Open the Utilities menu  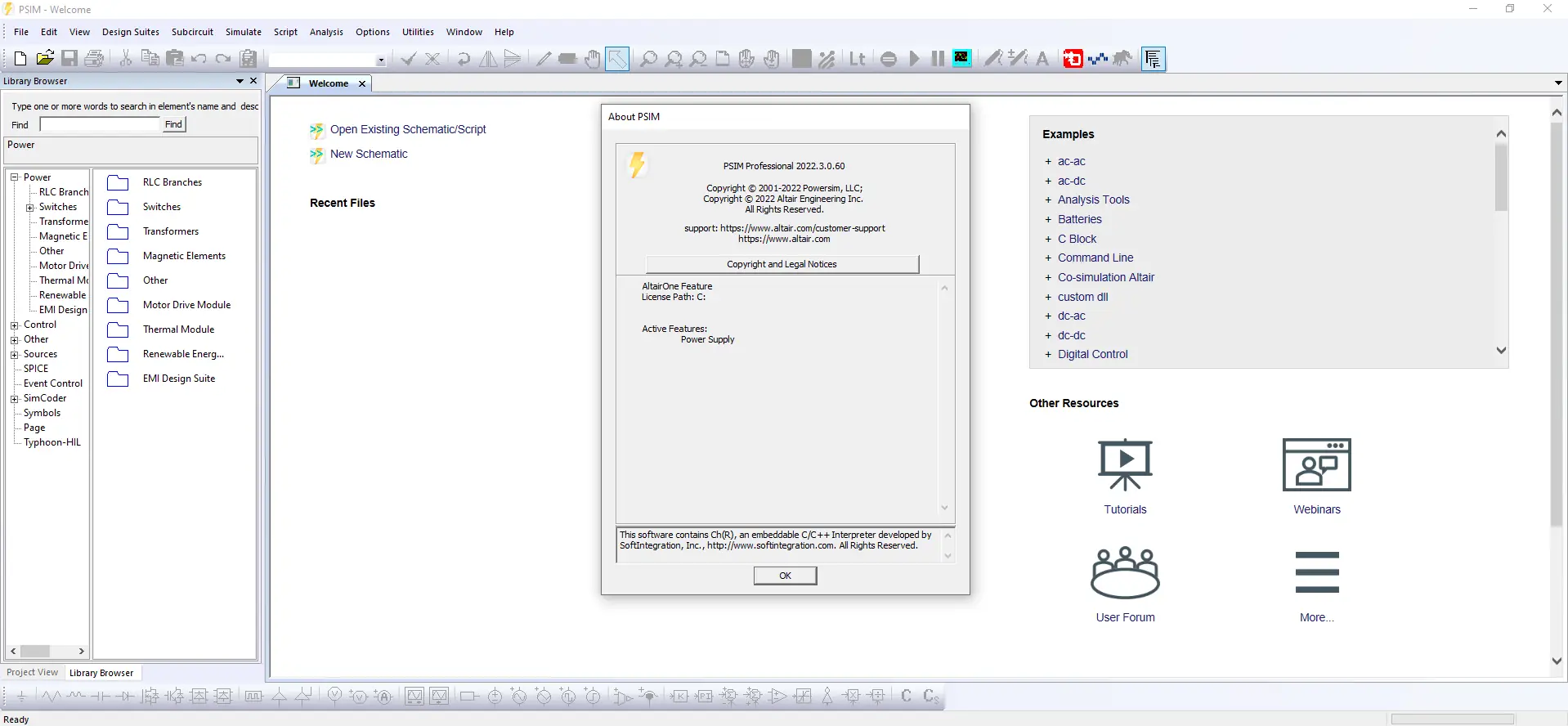point(418,32)
